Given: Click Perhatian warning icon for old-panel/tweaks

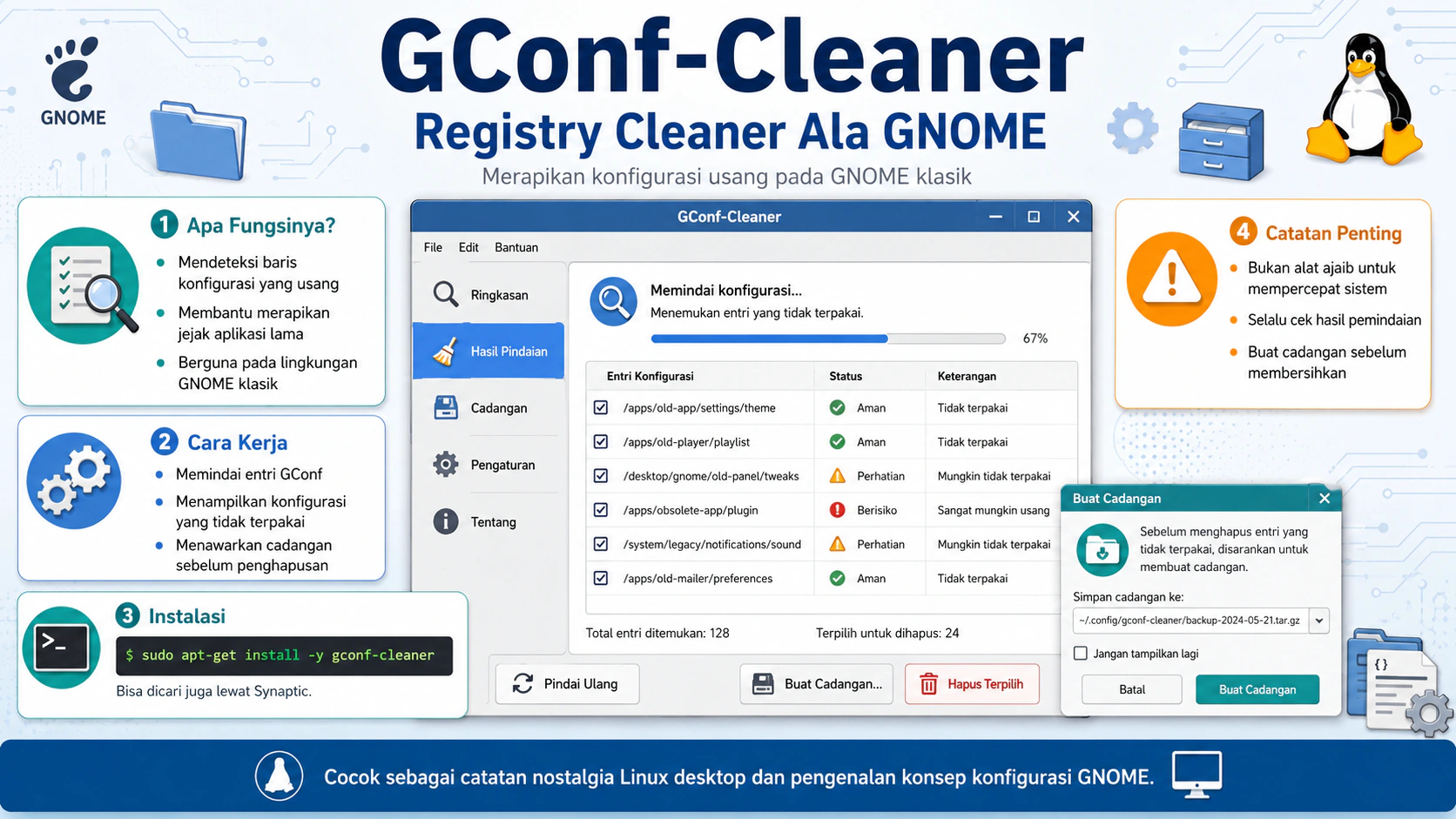Looking at the screenshot, I should pyautogui.click(x=837, y=475).
